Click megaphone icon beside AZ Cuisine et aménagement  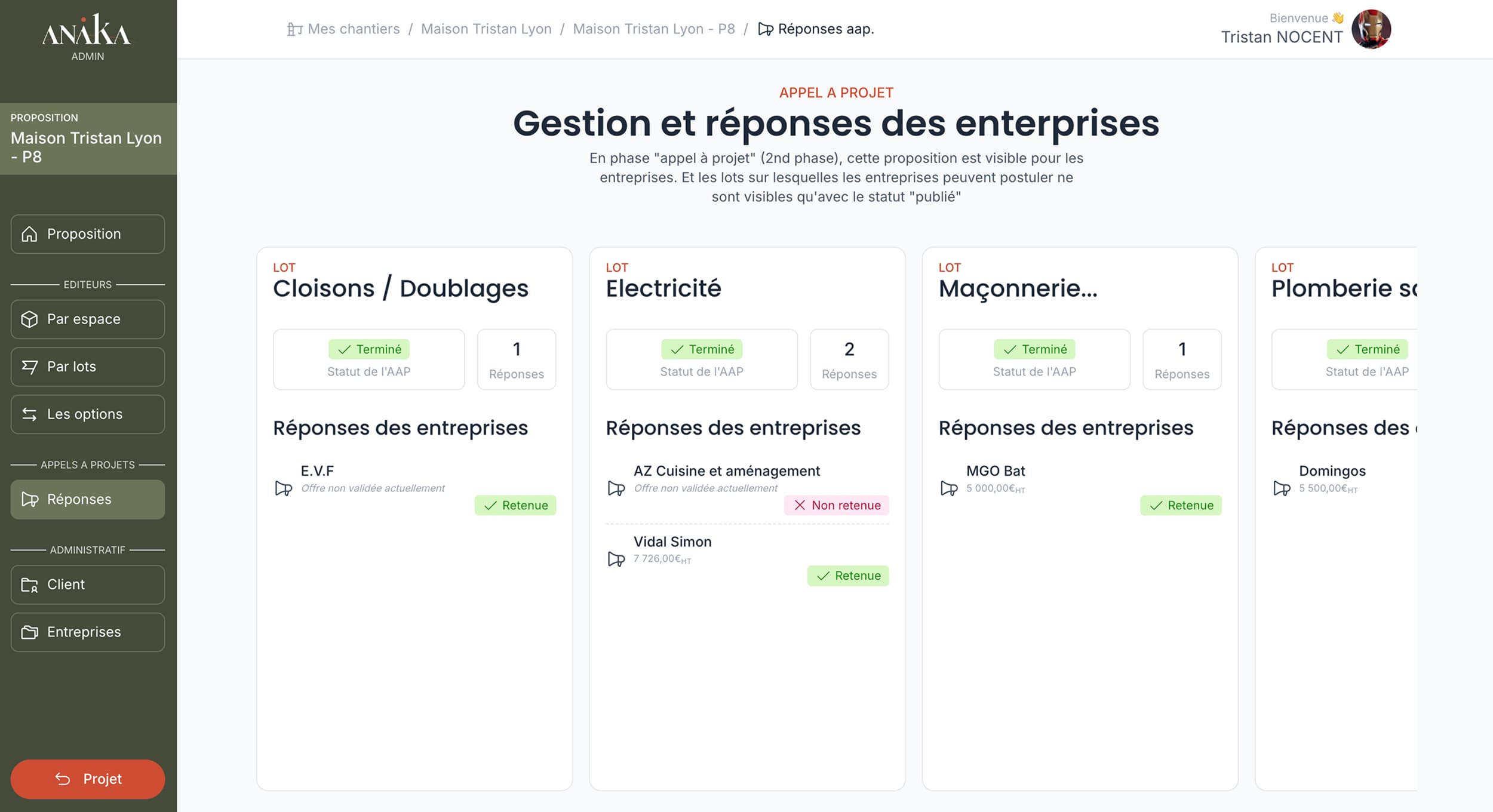(616, 488)
